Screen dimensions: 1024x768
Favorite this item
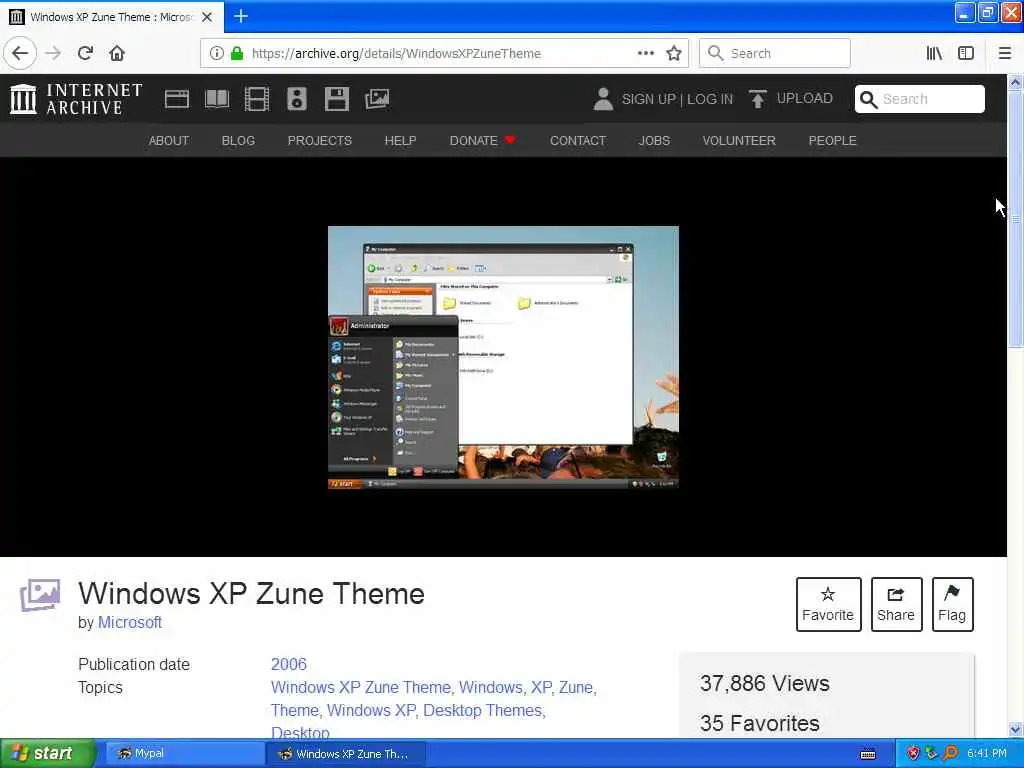[x=828, y=604]
